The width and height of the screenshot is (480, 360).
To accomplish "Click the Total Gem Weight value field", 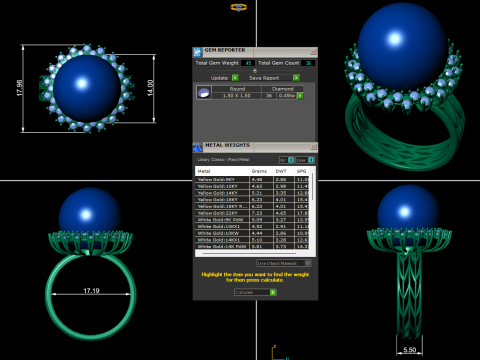I will 248,63.
